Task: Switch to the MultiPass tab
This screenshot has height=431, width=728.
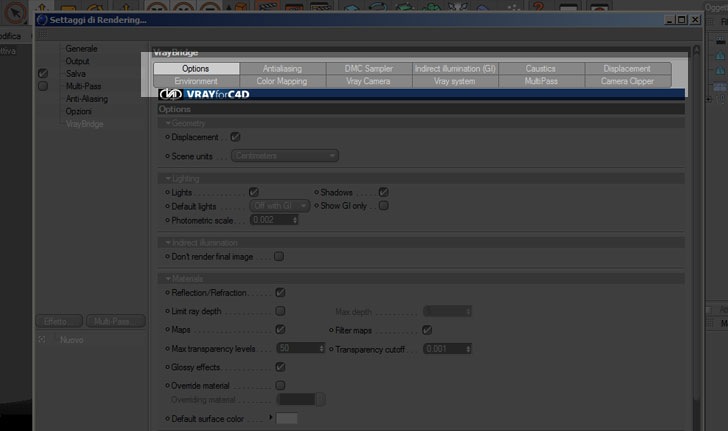Action: pyautogui.click(x=541, y=81)
